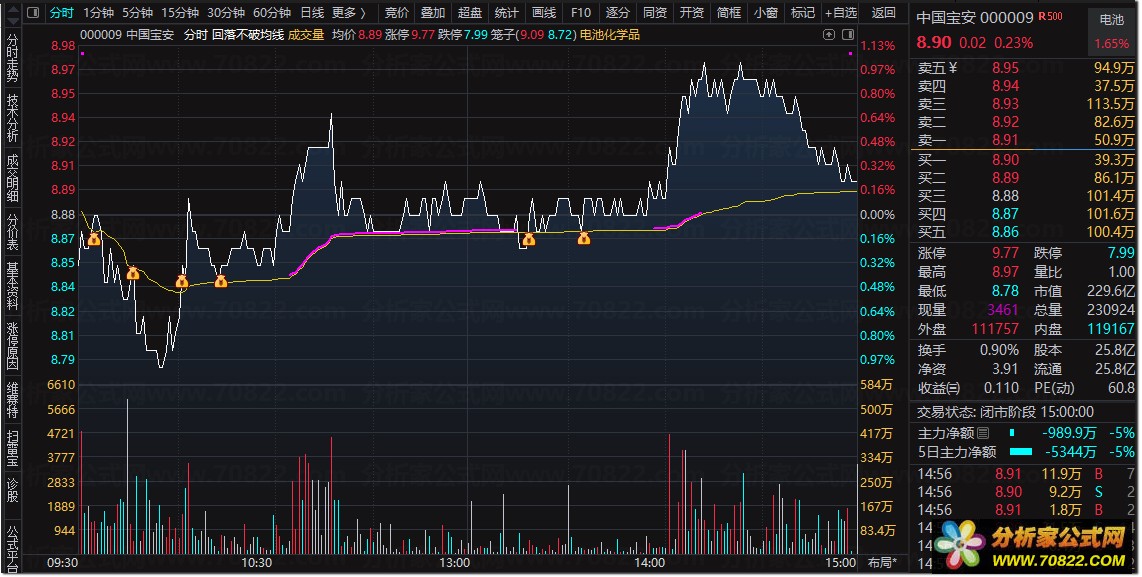This screenshot has width=1142, height=577.
Task: Click the 卖五 volume 94.9万
Action: (x=1114, y=68)
